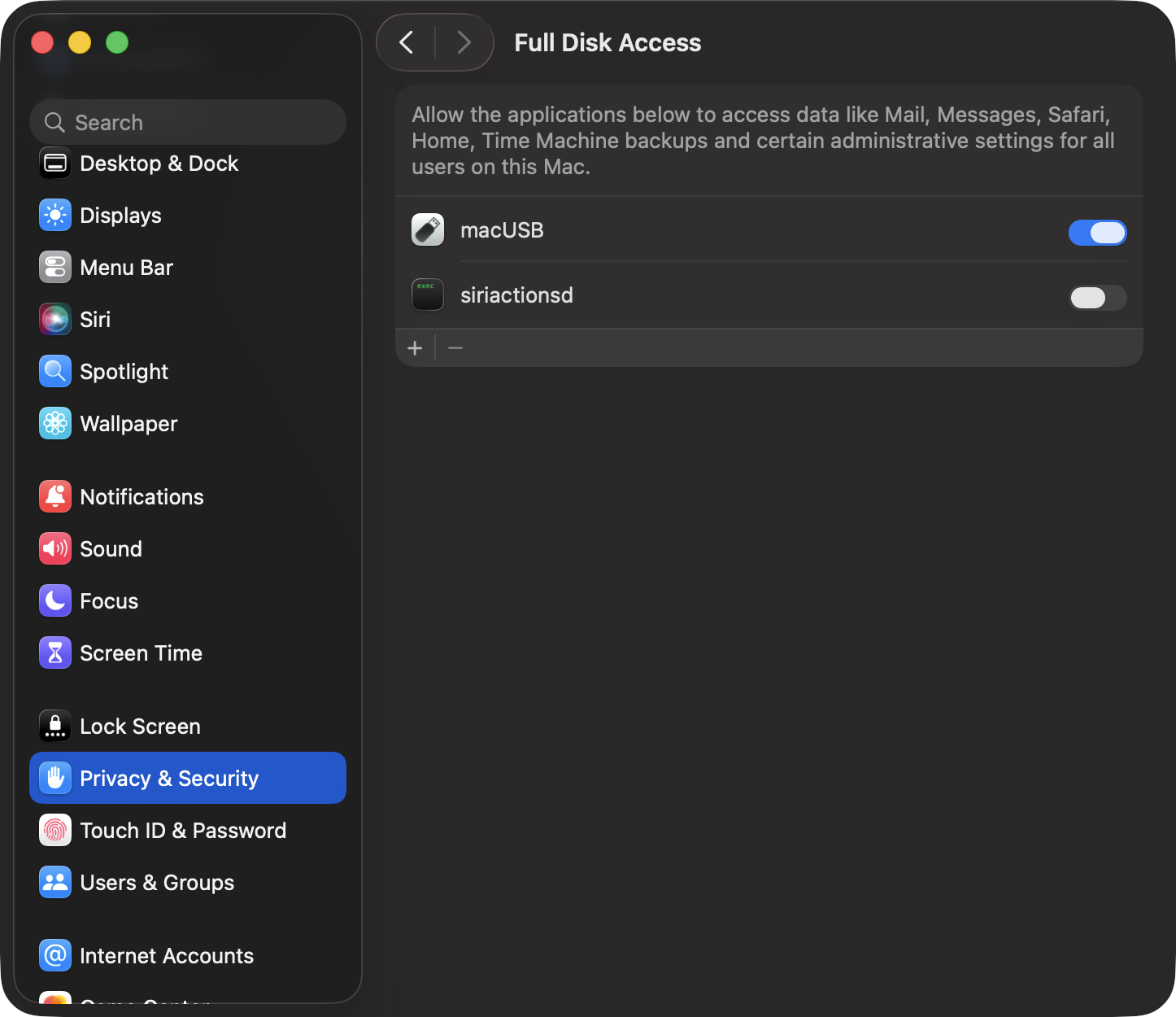Minimize window with the yellow button
The width and height of the screenshot is (1176, 1017).
80,42
